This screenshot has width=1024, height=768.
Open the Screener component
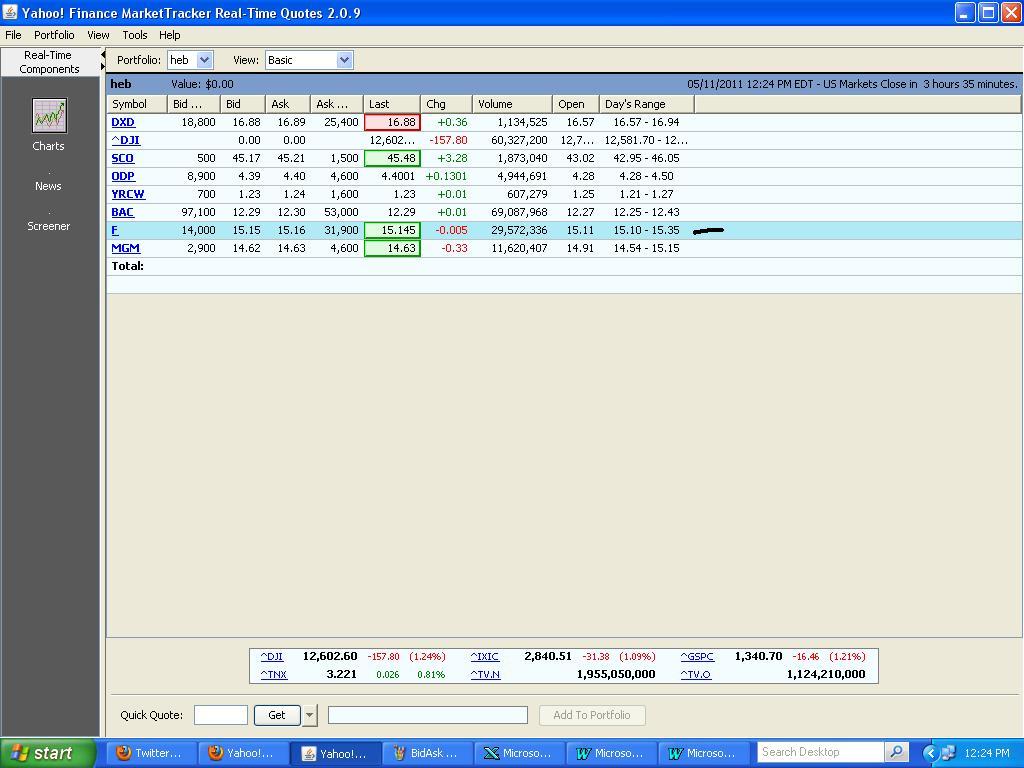pos(48,226)
